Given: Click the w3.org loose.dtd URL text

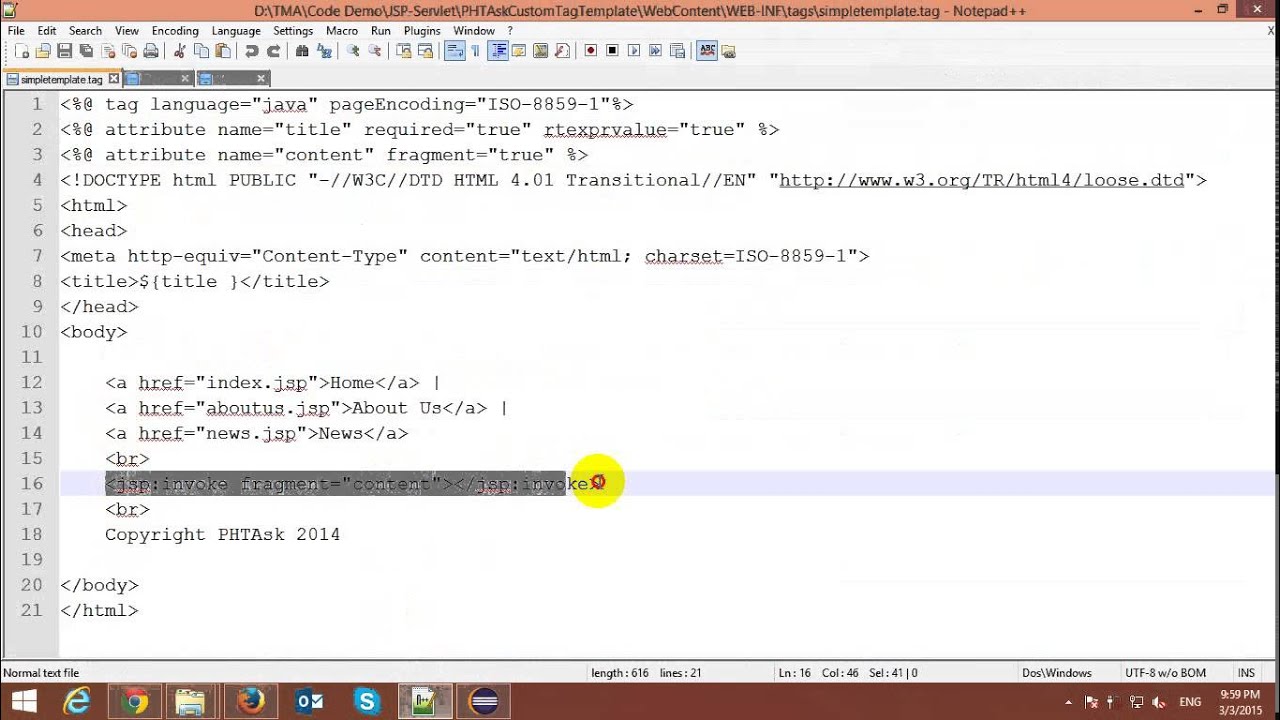Looking at the screenshot, I should coord(981,180).
